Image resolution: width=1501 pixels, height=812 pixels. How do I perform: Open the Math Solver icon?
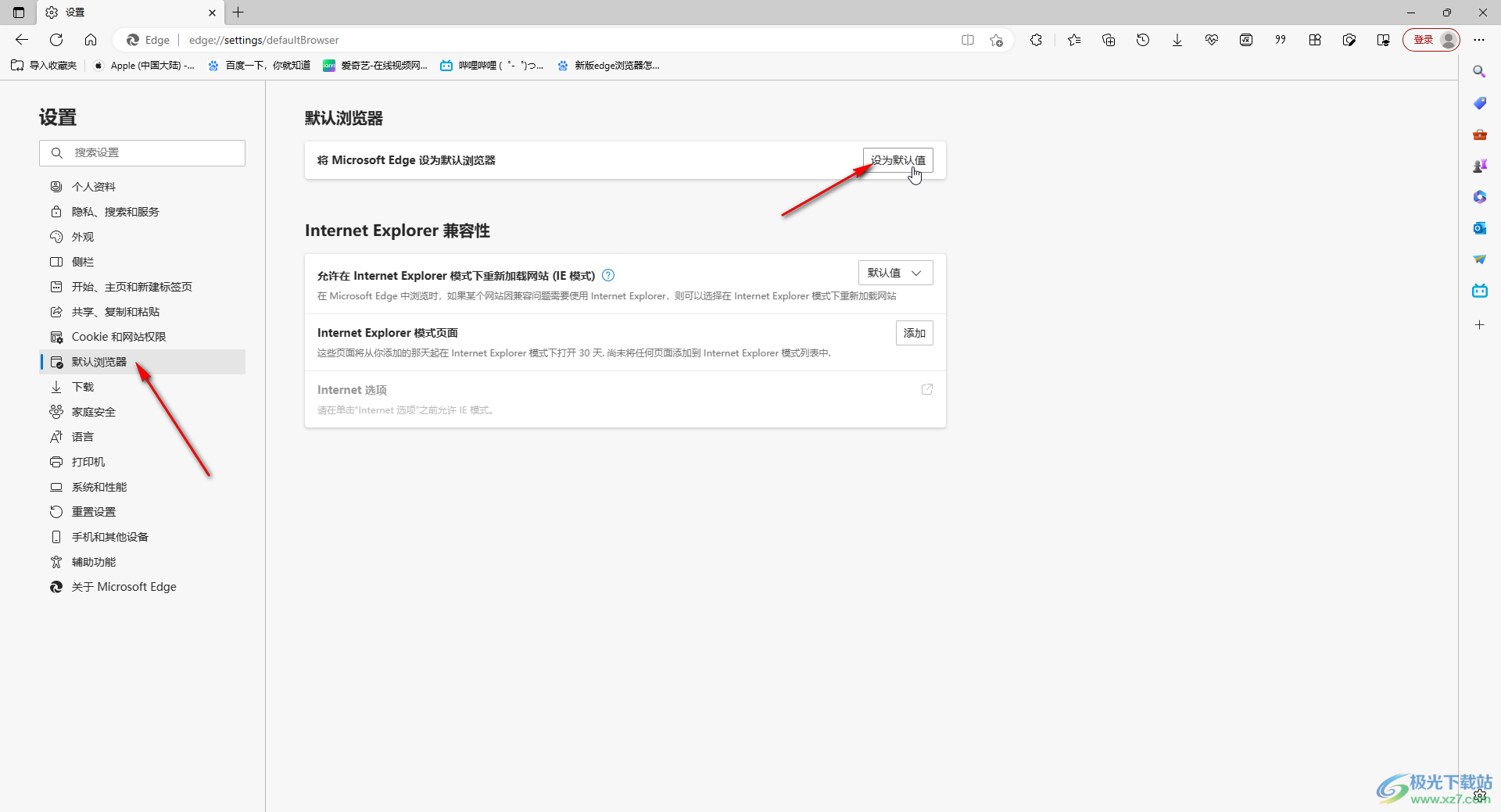click(1246, 40)
